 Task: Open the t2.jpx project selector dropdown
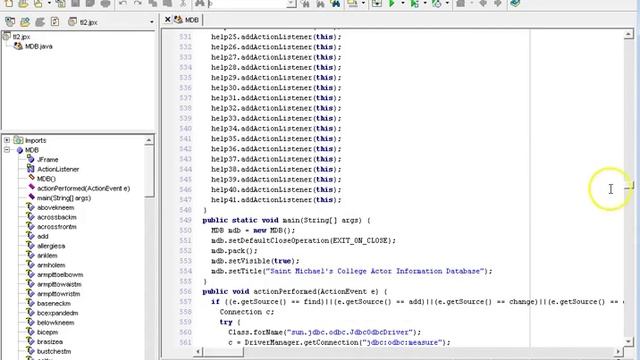pyautogui.click(x=152, y=22)
